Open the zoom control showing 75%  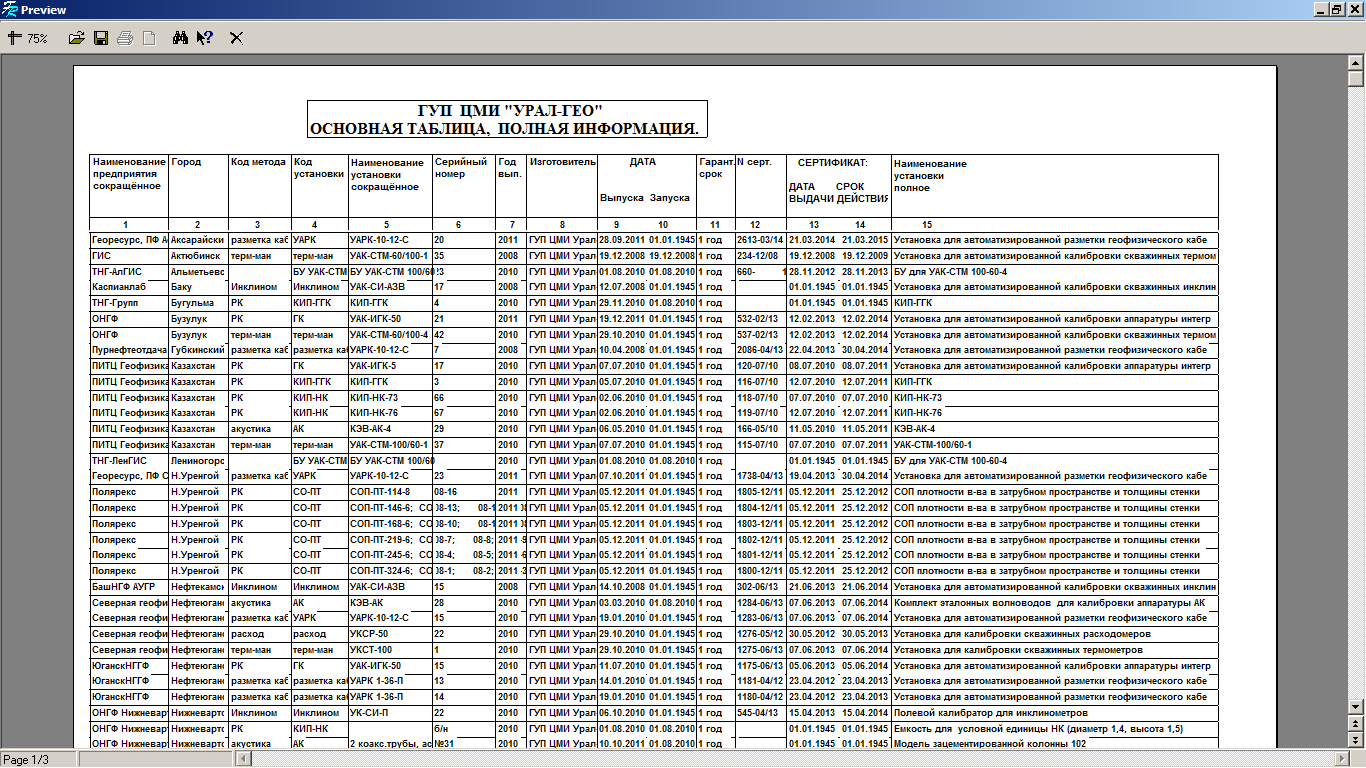click(x=27, y=38)
